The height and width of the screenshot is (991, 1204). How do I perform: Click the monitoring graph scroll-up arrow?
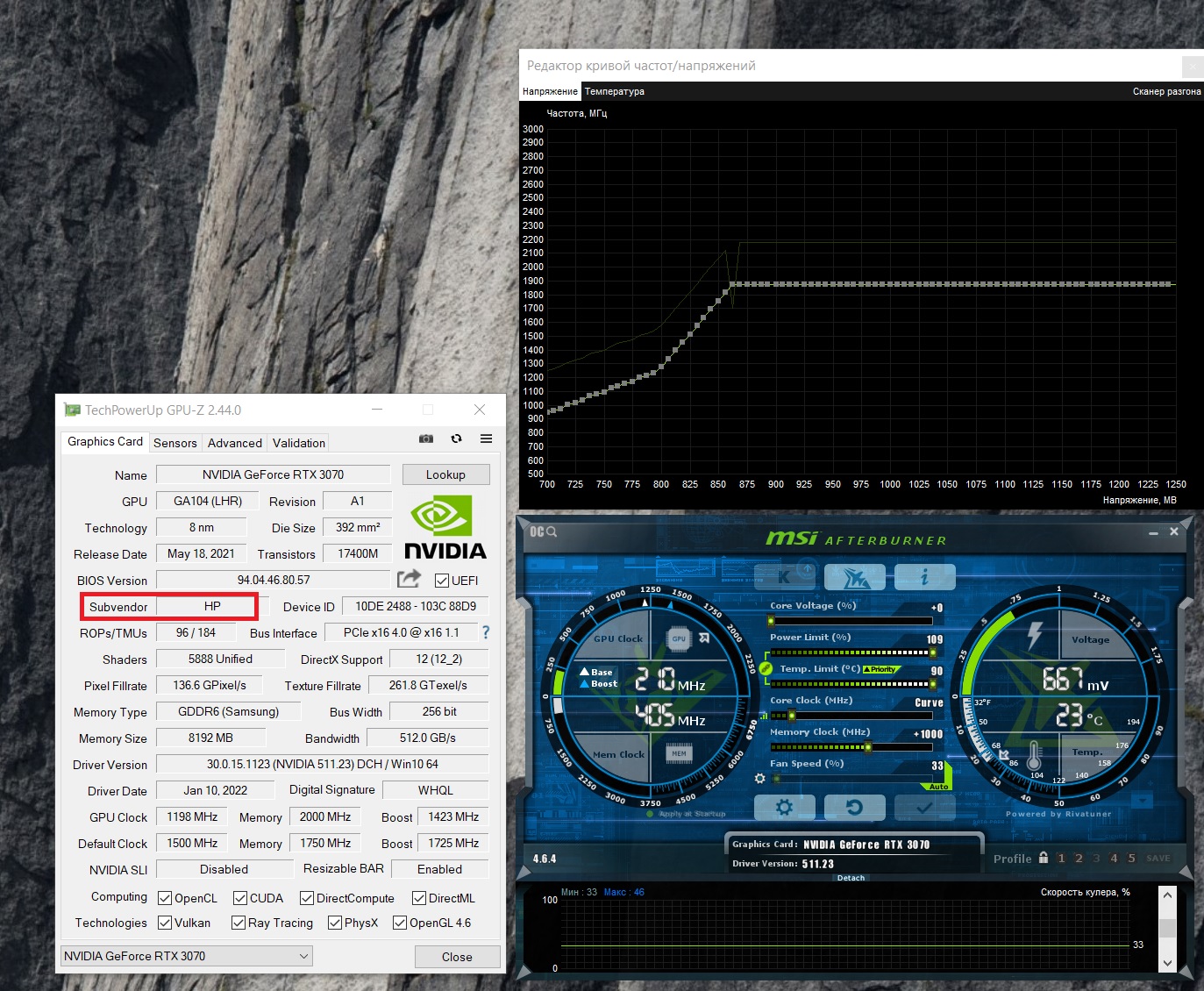[x=1166, y=895]
